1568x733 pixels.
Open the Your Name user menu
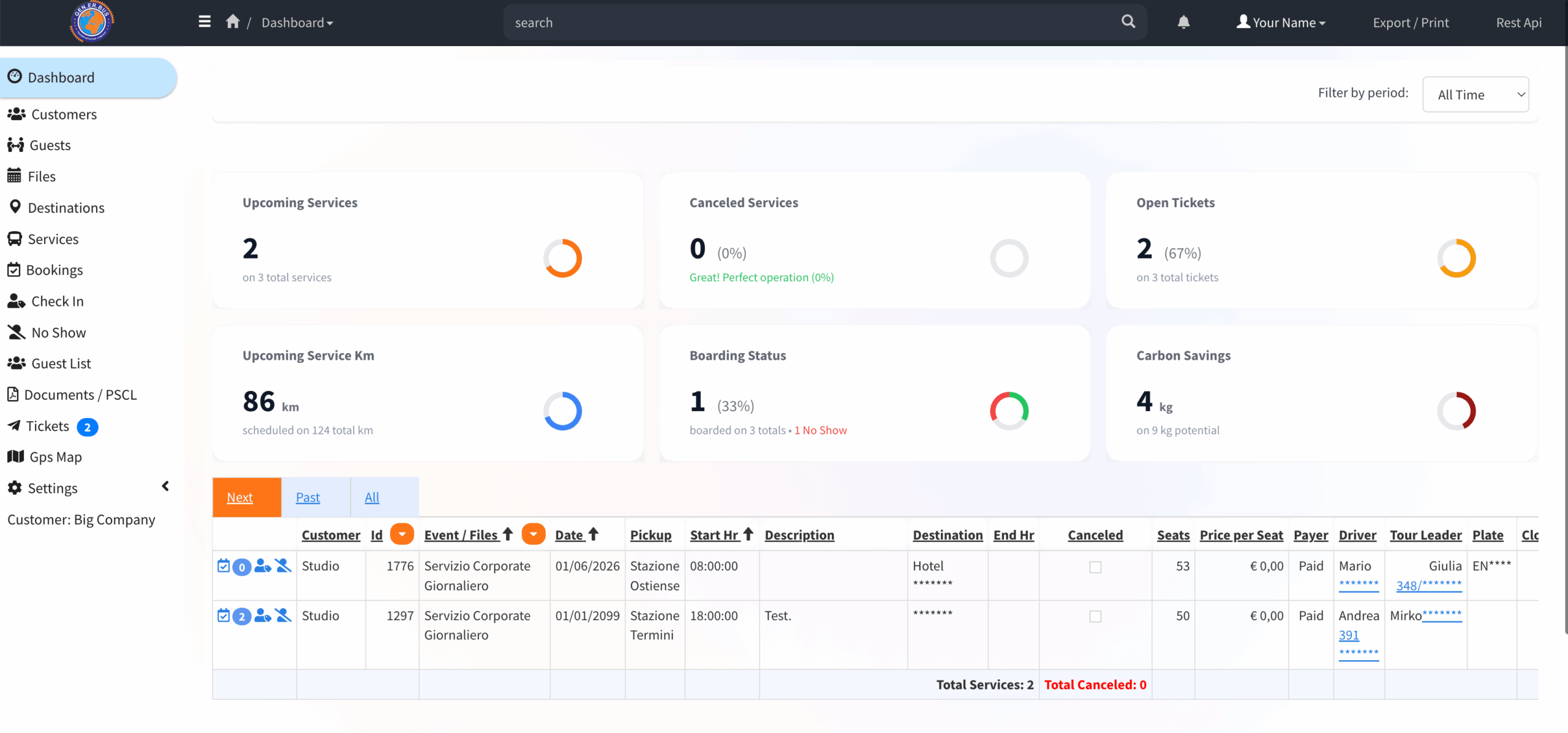1281,23
